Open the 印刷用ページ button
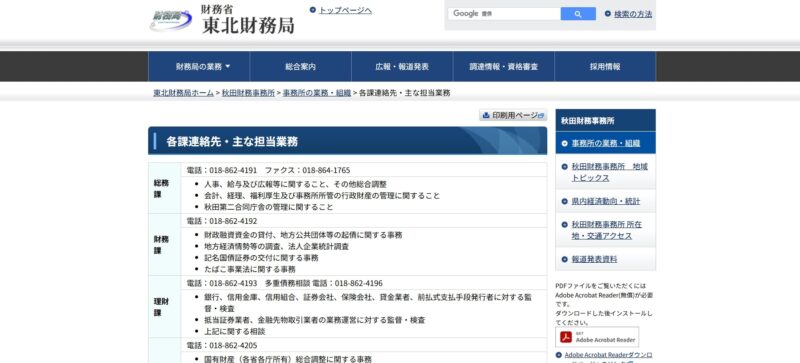Viewport: 800px width, 363px height. click(513, 115)
